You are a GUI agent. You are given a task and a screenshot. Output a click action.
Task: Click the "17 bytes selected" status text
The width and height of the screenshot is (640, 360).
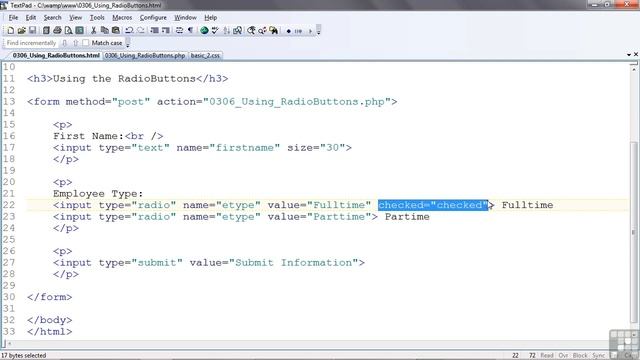(x=24, y=356)
